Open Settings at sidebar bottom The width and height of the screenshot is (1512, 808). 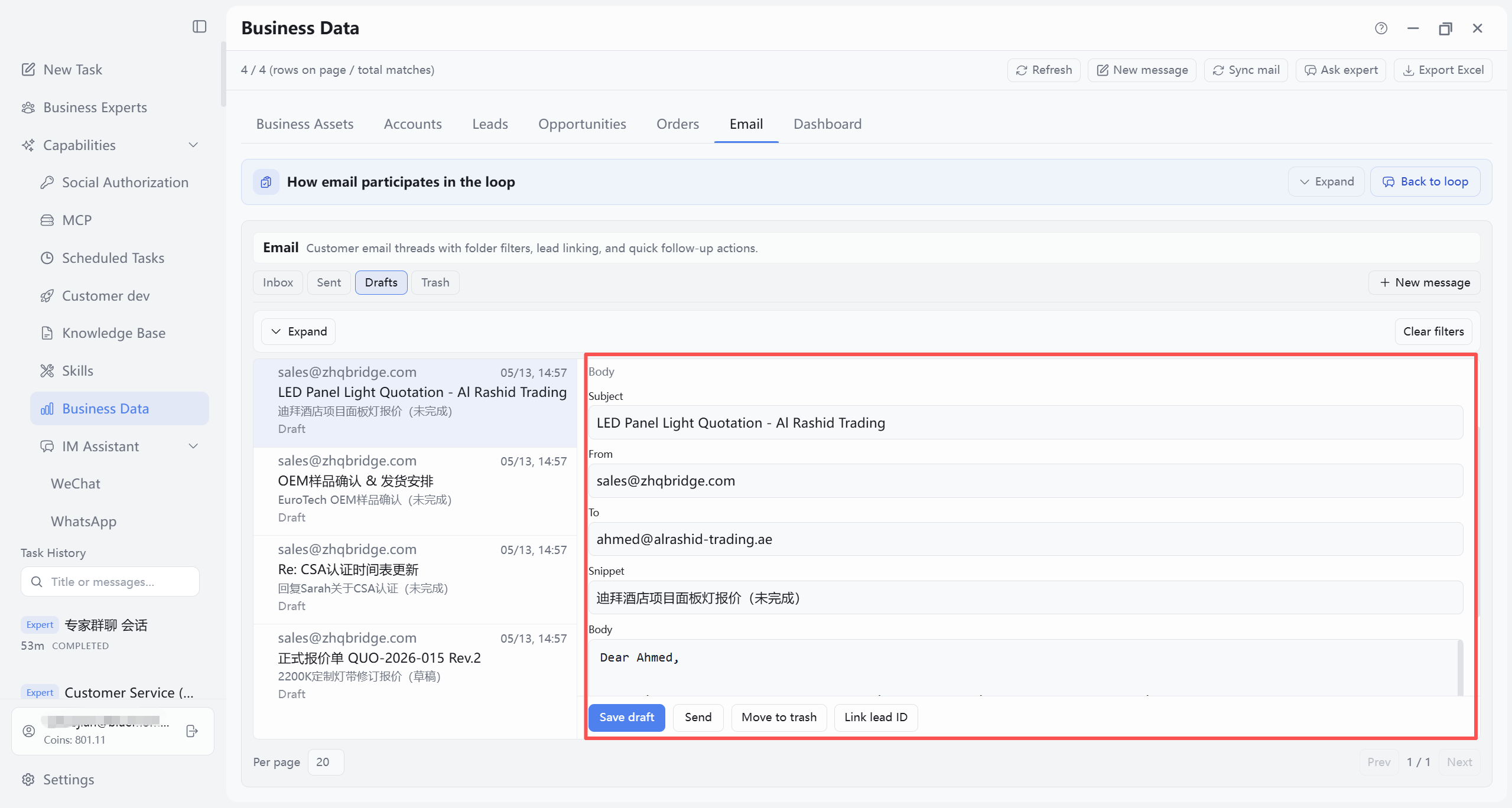[x=58, y=780]
